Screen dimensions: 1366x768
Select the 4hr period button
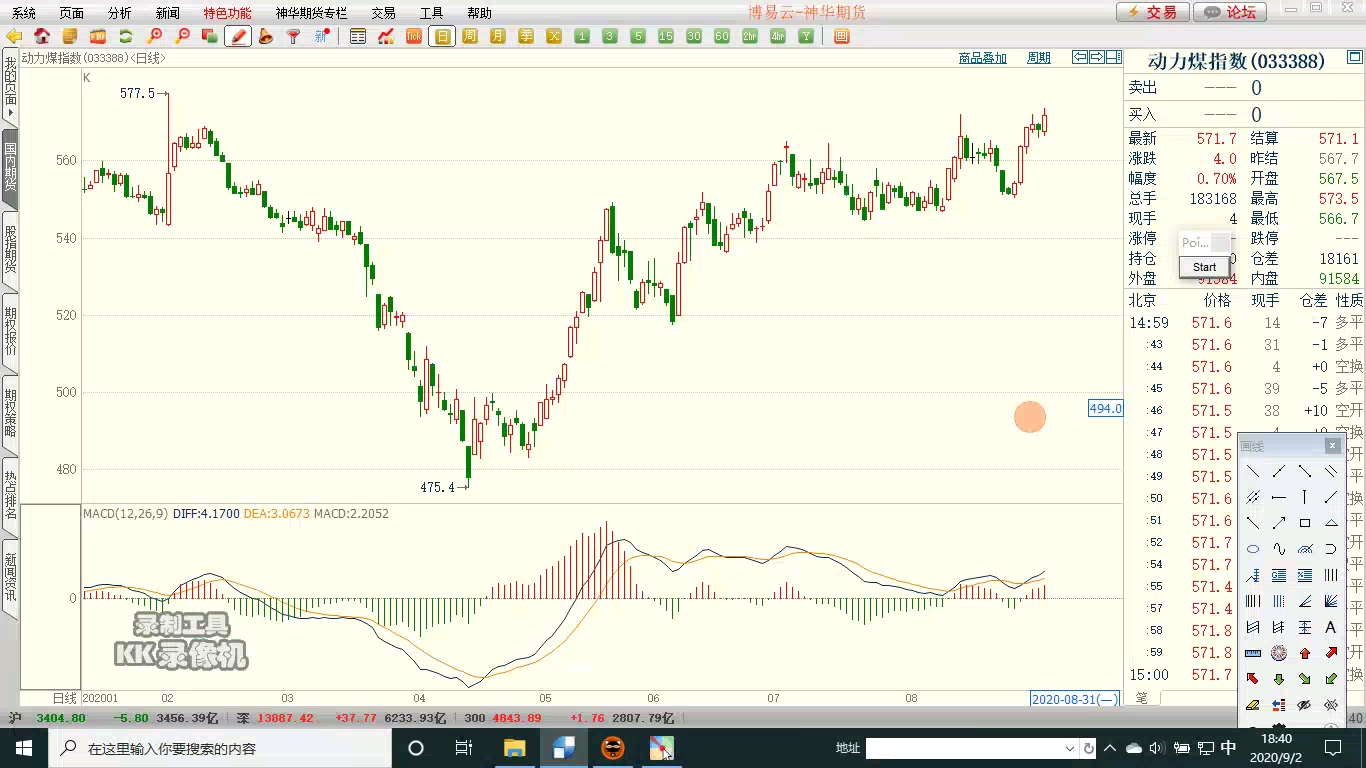pos(778,36)
